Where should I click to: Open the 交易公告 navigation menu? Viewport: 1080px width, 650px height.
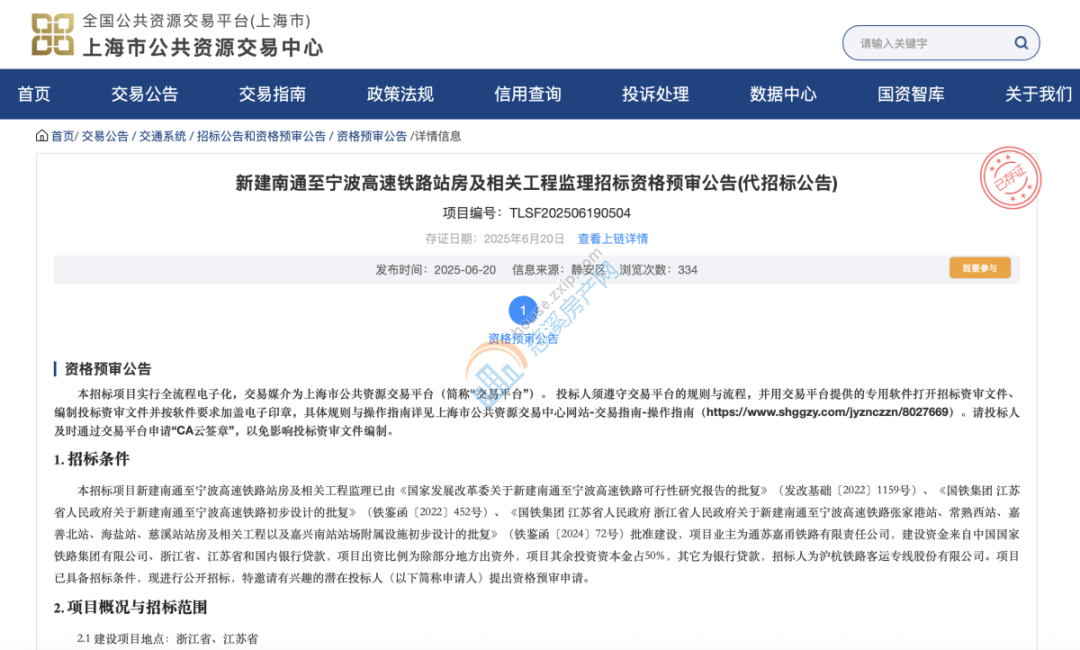[144, 94]
